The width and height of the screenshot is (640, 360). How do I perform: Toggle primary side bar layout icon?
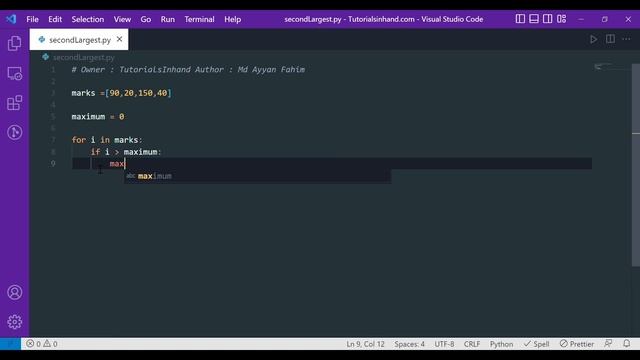520,19
